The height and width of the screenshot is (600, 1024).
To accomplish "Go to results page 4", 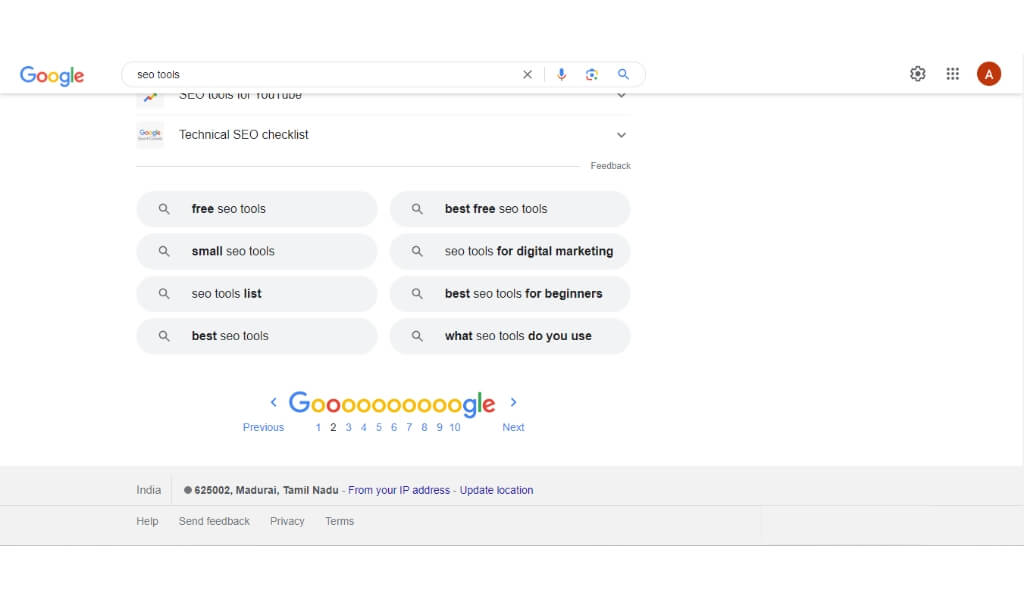I will (x=364, y=428).
